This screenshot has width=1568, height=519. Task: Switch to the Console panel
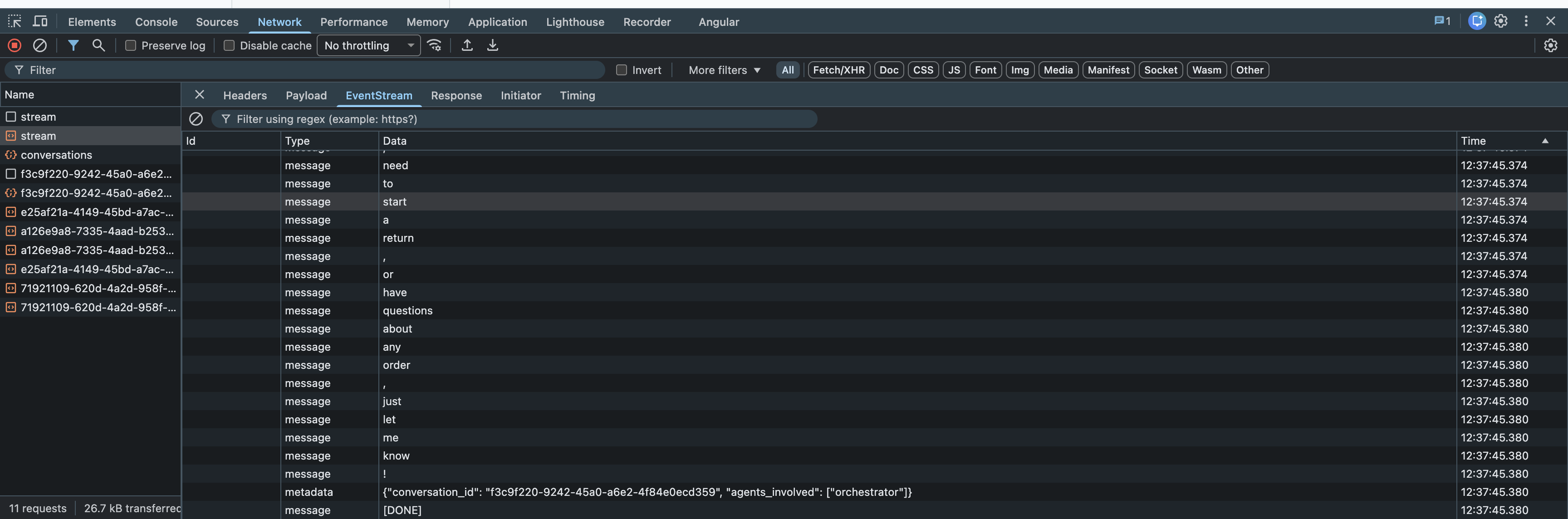[x=156, y=22]
